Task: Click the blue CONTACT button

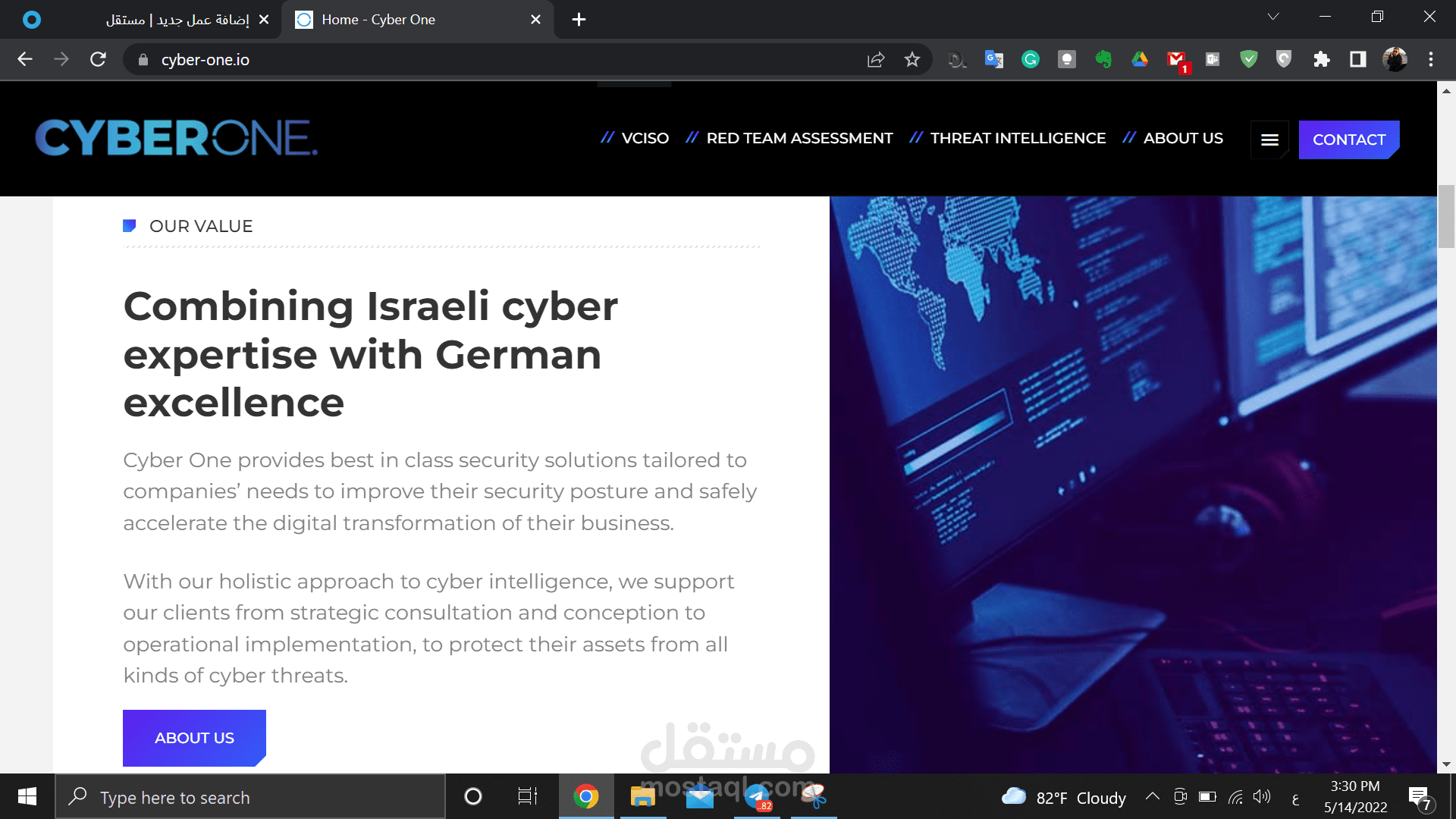Action: 1348,140
